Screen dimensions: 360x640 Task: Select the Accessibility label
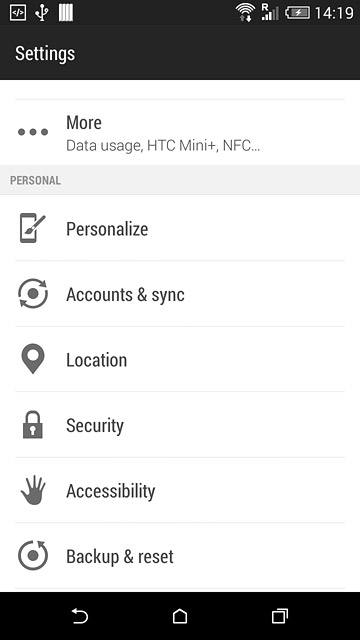click(111, 491)
